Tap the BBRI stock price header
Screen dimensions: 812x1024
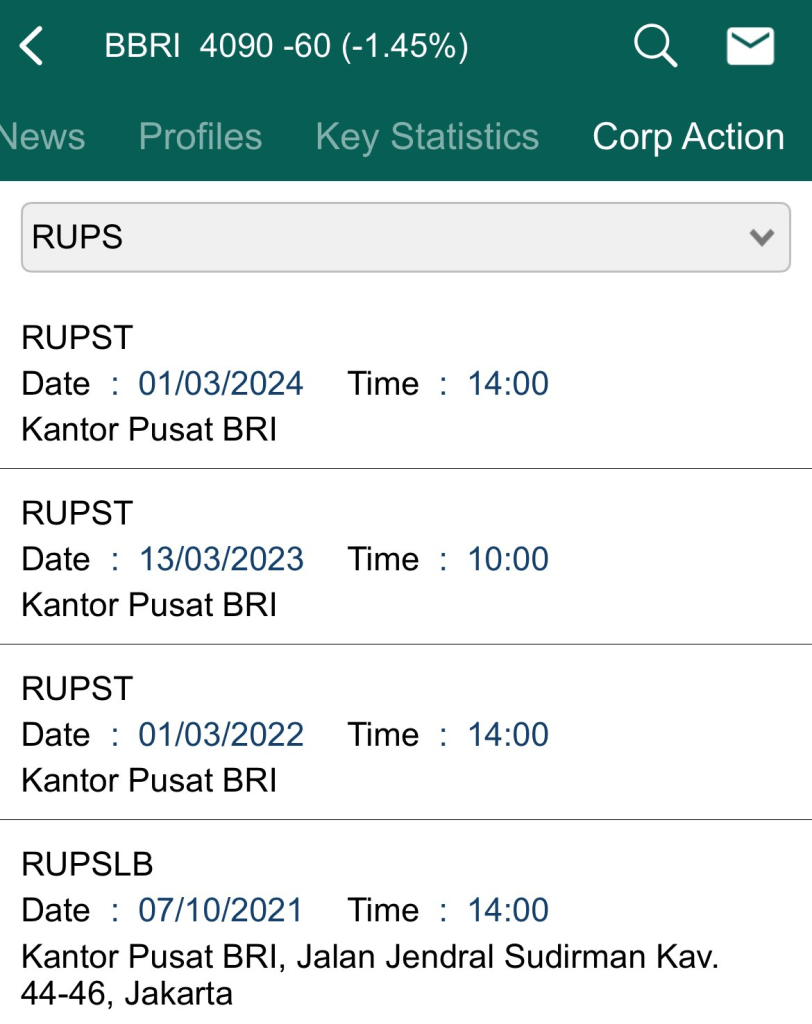coord(286,46)
